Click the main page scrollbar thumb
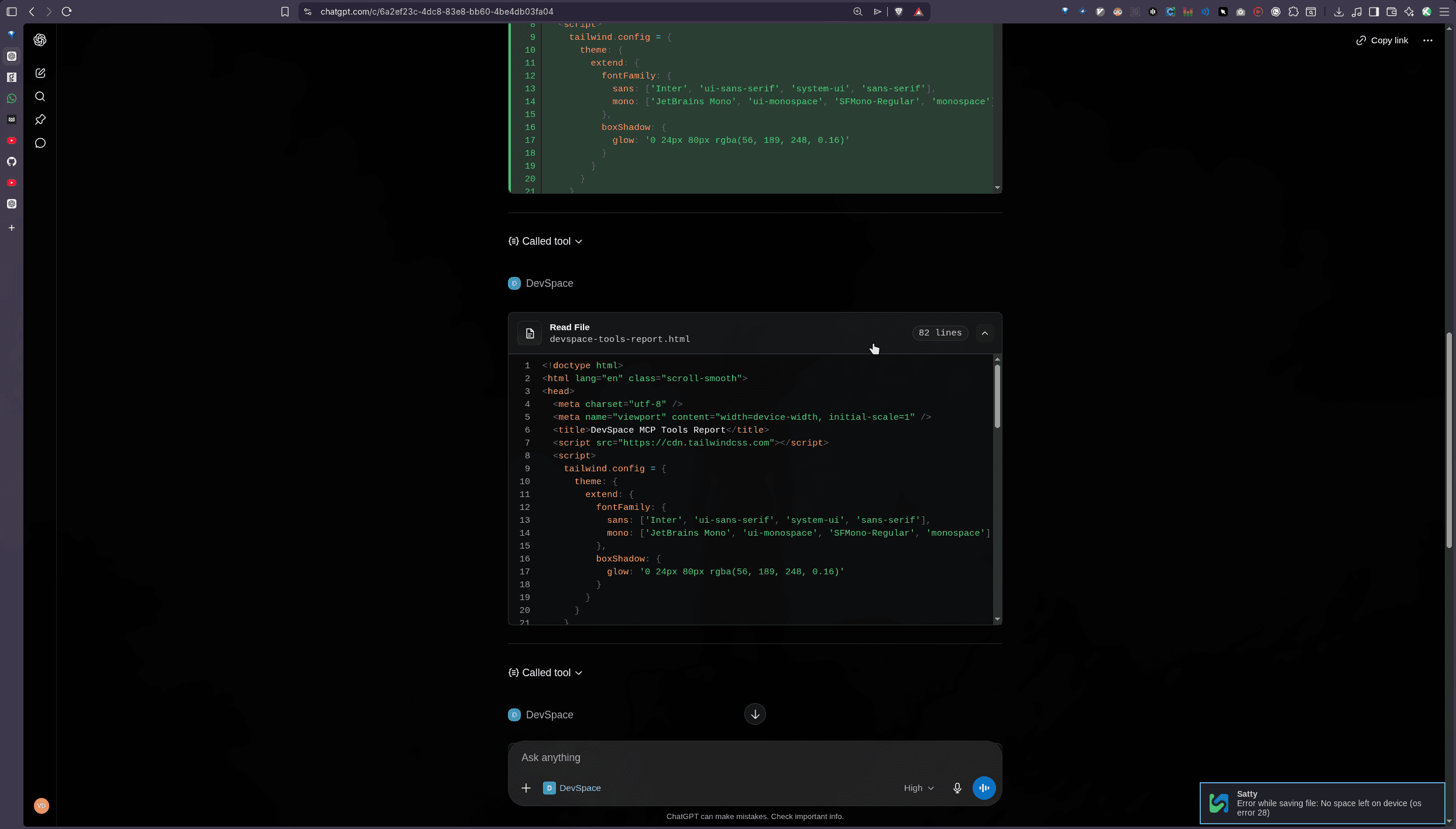Image resolution: width=1456 pixels, height=829 pixels. click(1449, 440)
